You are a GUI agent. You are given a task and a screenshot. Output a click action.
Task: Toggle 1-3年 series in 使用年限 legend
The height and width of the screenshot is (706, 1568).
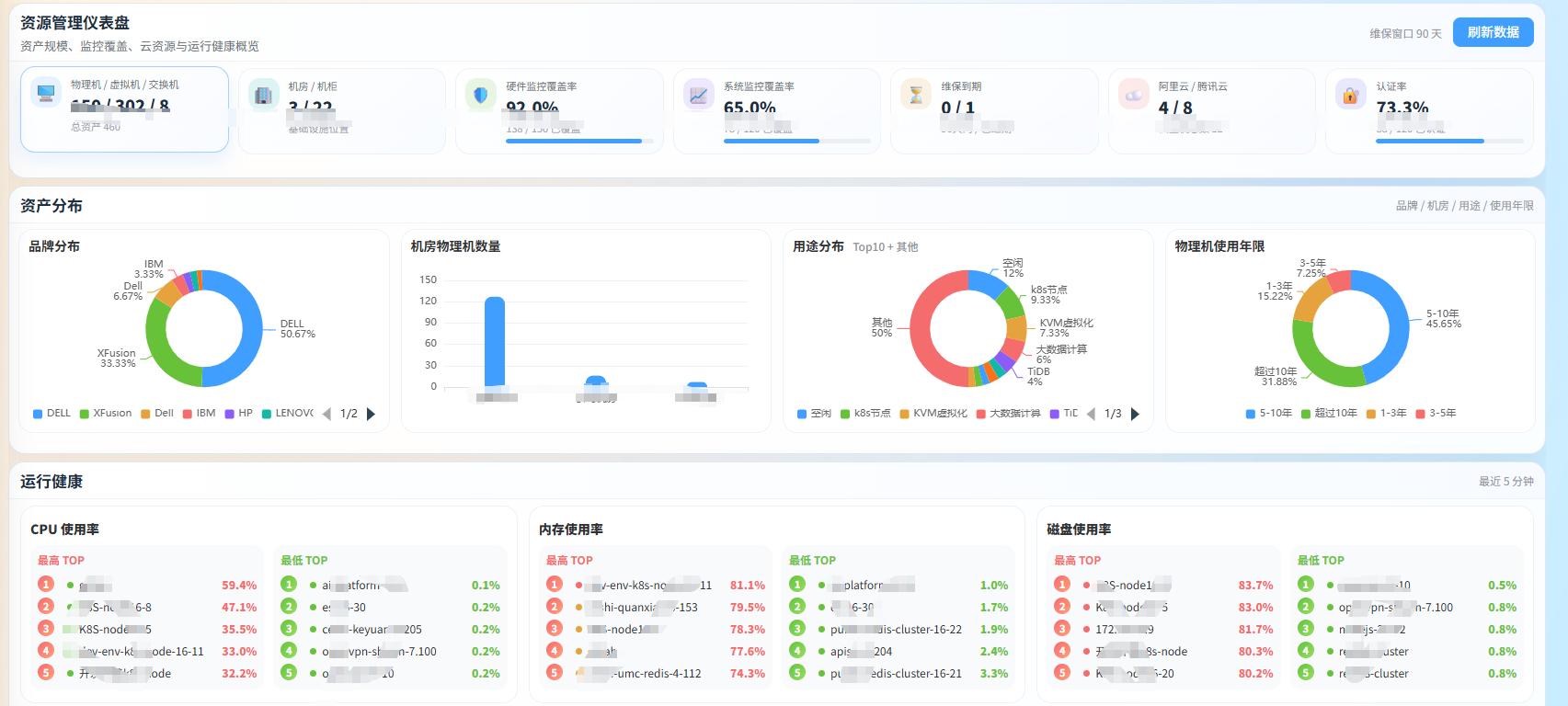1387,414
